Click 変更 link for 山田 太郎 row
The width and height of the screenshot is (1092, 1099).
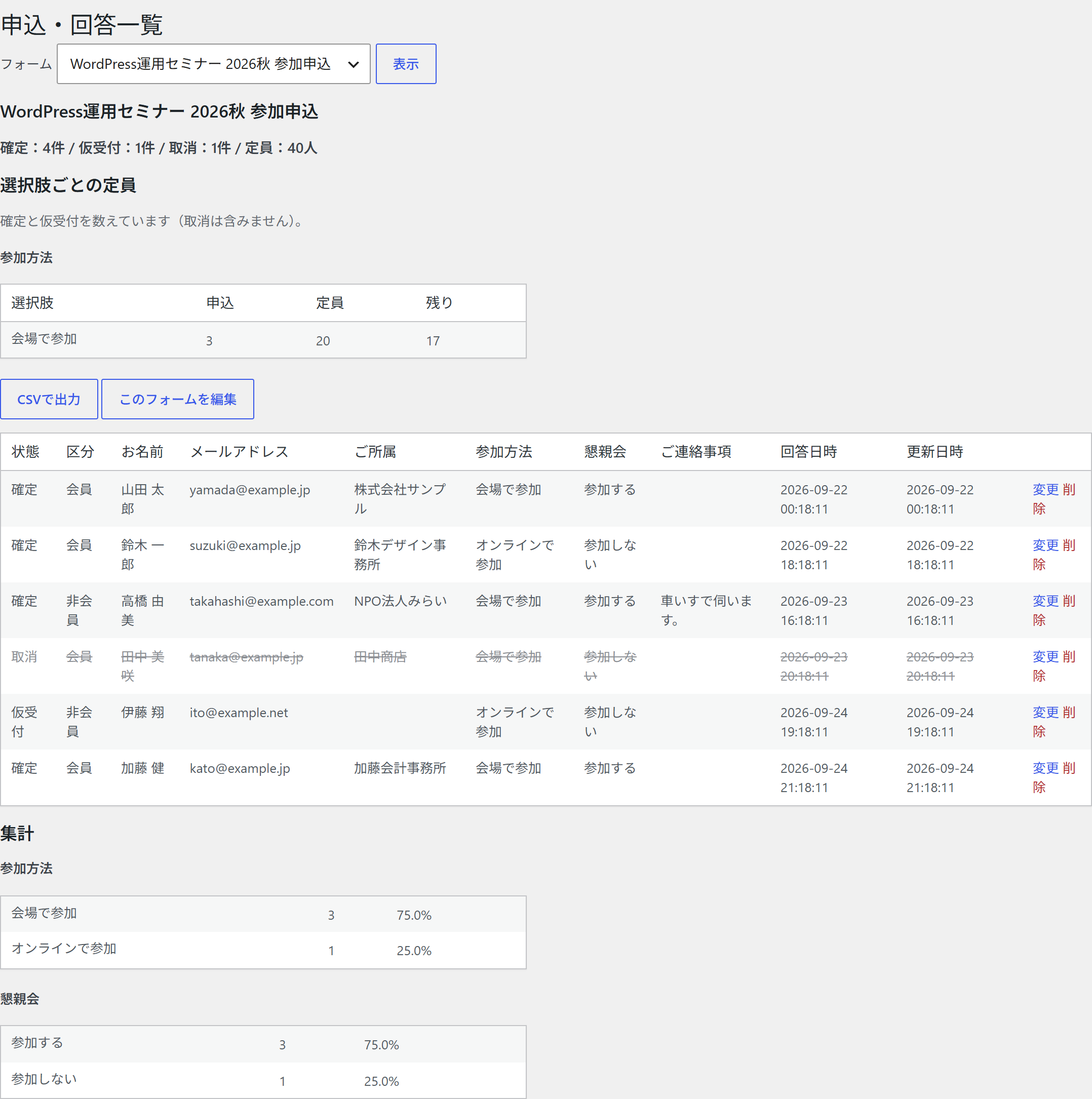point(1045,489)
